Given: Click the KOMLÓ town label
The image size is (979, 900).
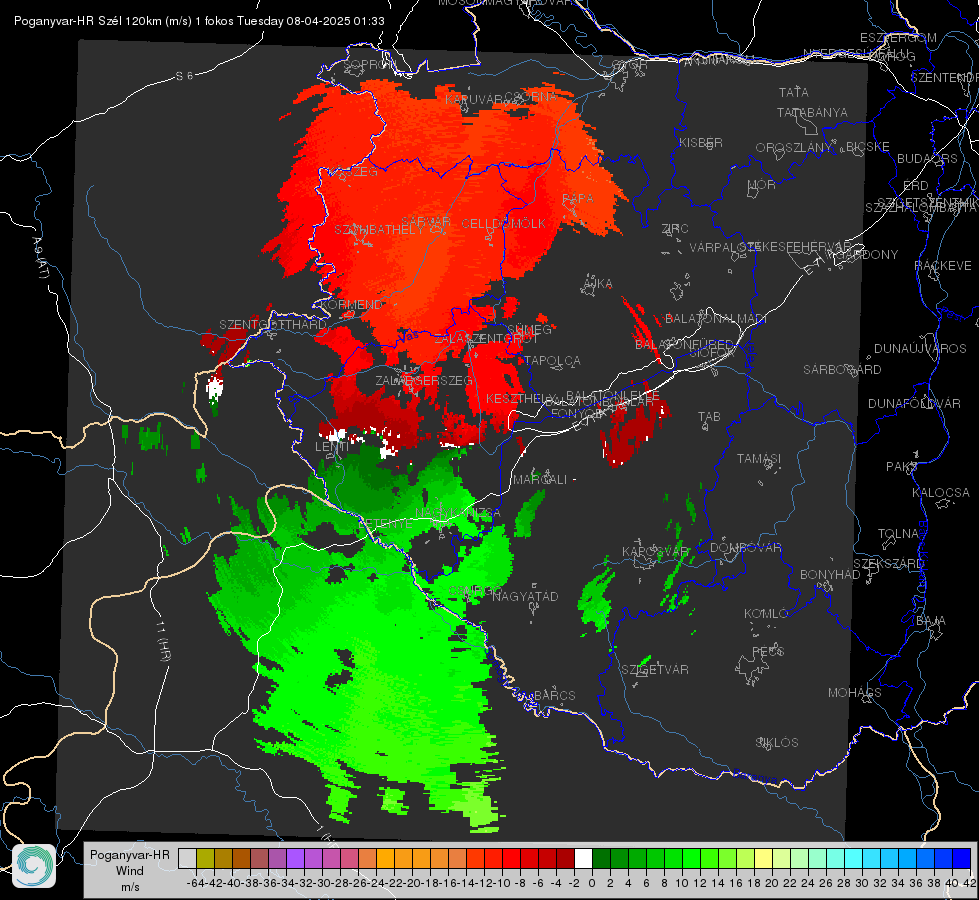Looking at the screenshot, I should pyautogui.click(x=766, y=614).
